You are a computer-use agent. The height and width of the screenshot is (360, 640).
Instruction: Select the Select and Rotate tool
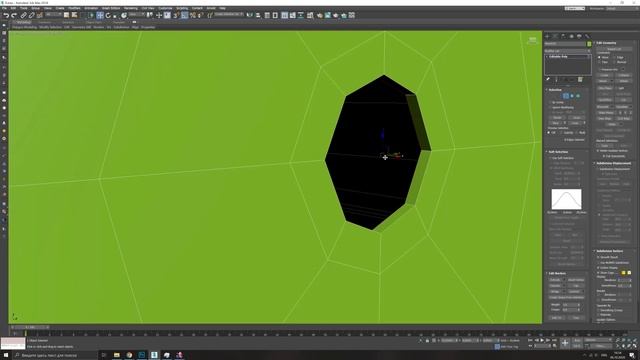pos(108,16)
